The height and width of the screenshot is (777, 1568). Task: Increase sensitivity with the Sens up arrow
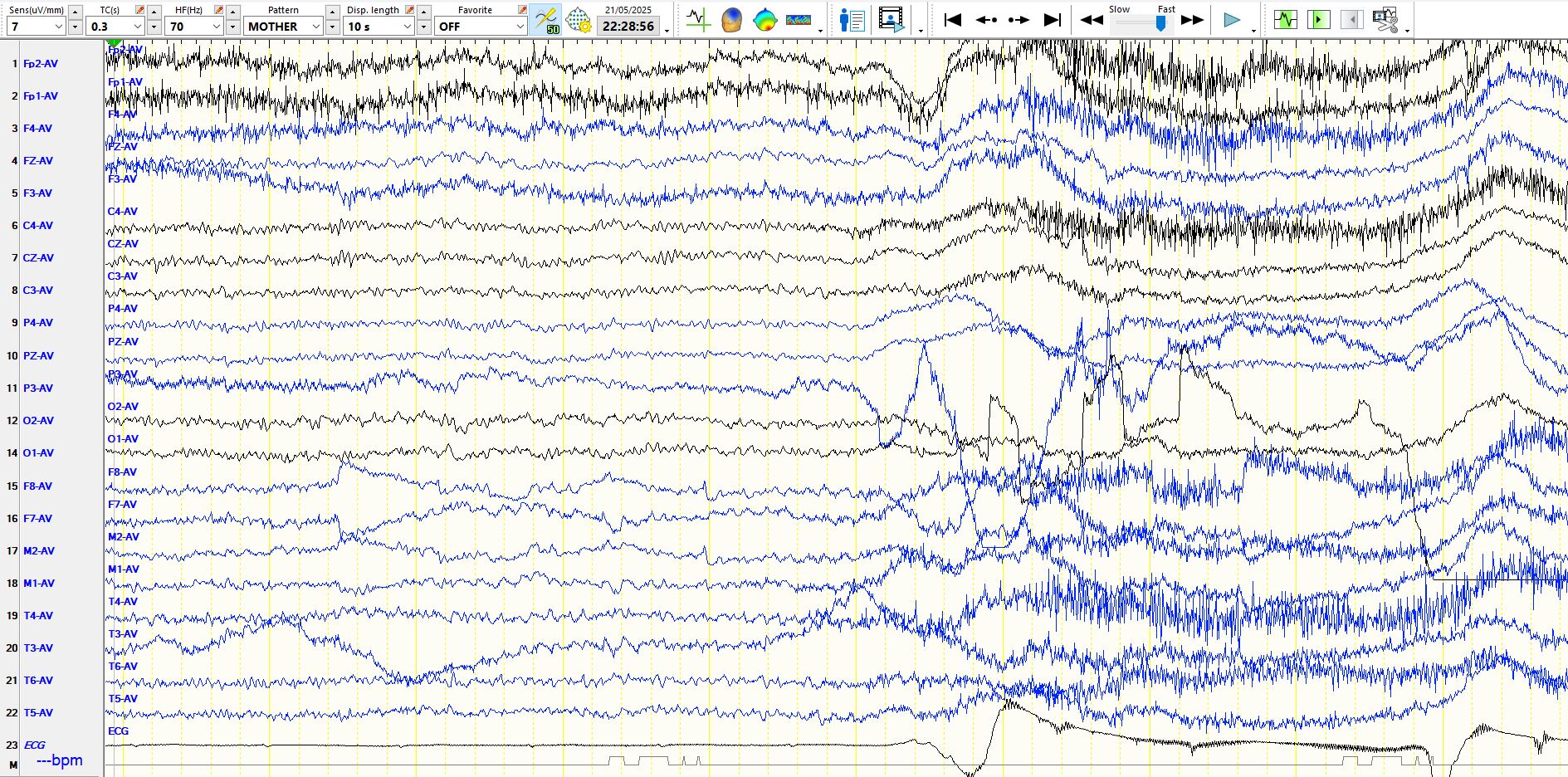(x=75, y=11)
